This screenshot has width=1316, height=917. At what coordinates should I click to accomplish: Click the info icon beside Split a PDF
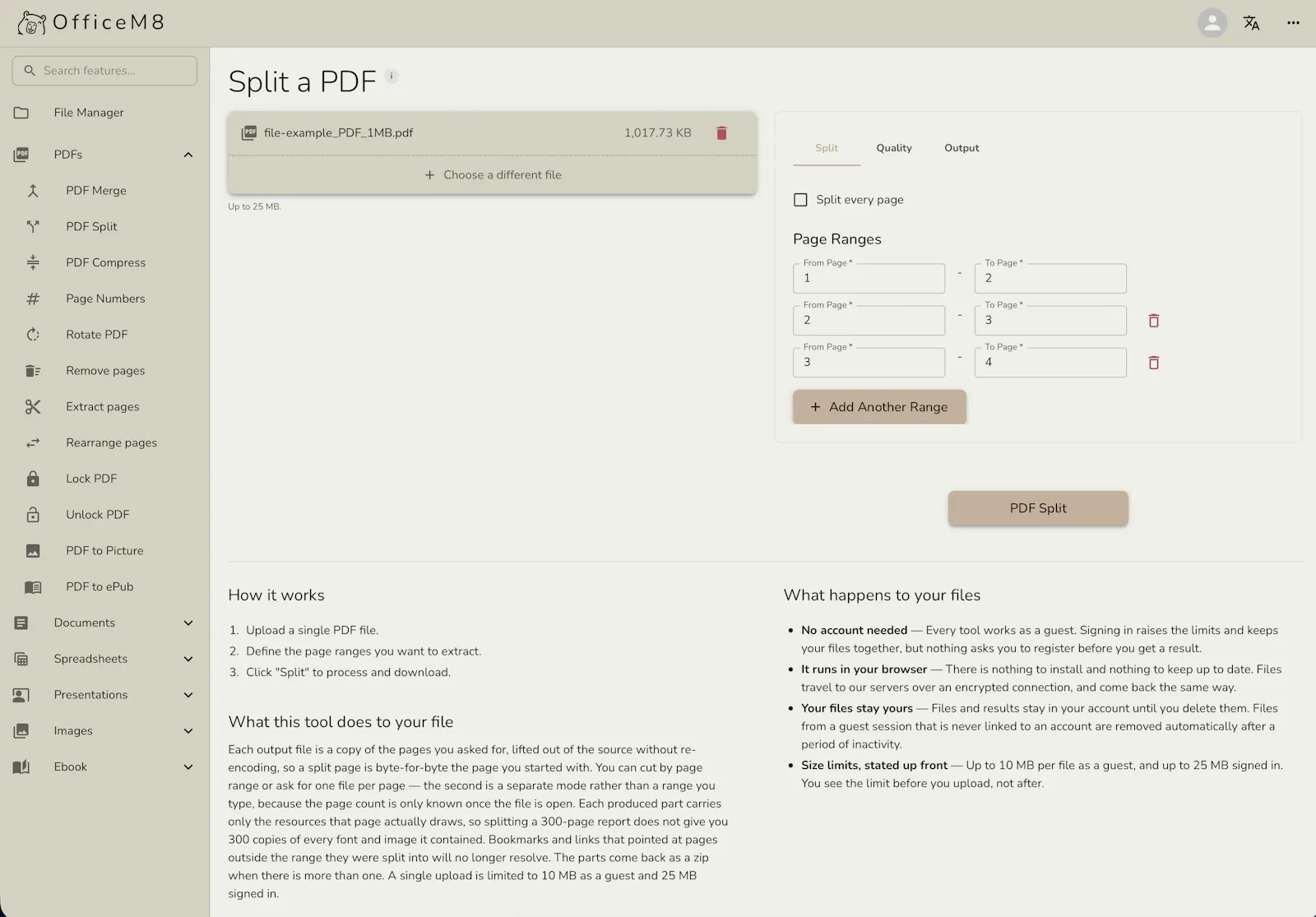pyautogui.click(x=392, y=76)
